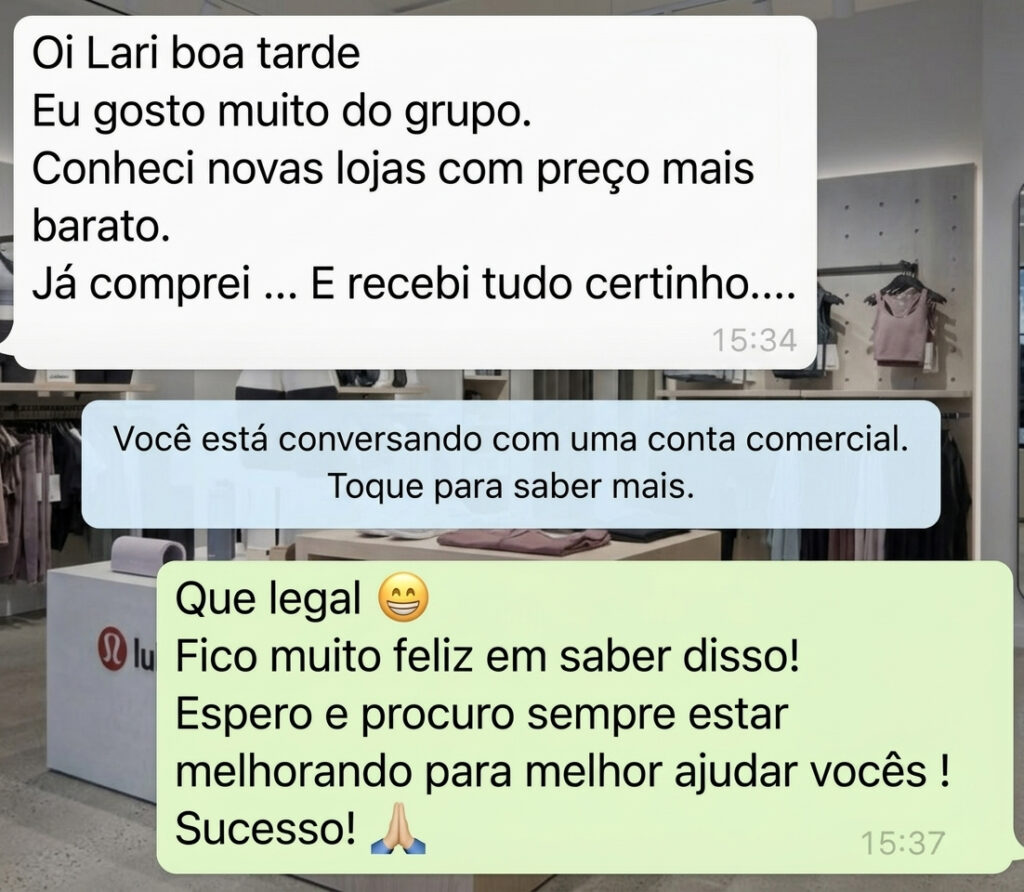Tap the grinning emoji after "Que legal"

tap(404, 598)
